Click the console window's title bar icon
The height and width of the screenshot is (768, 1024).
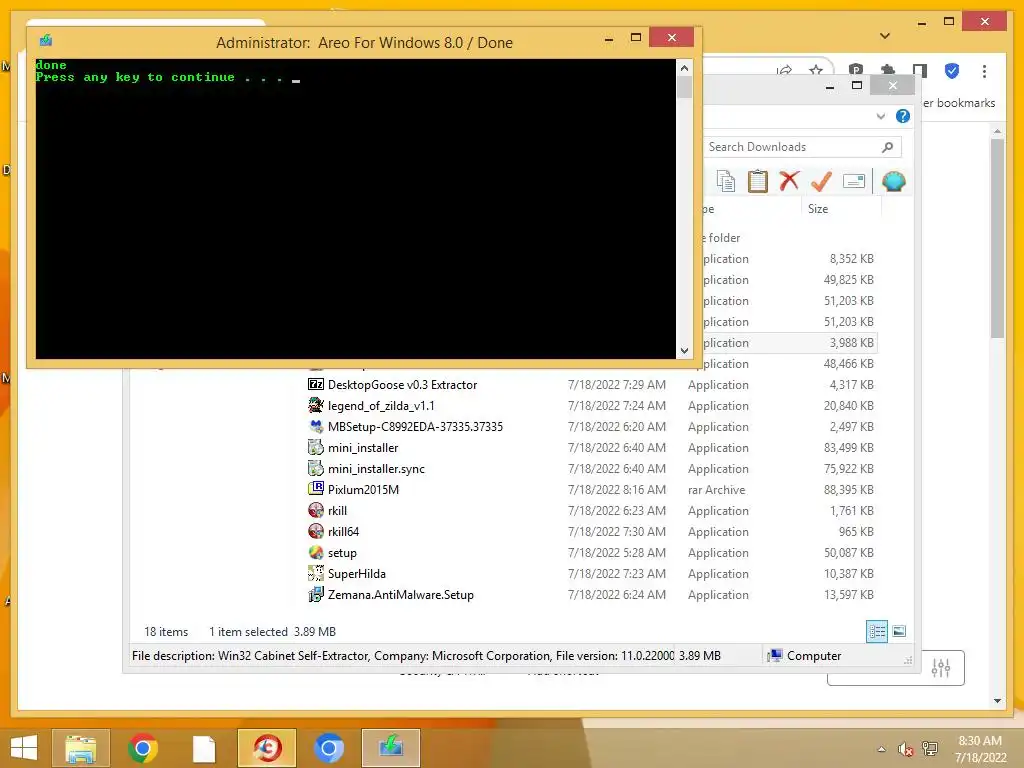46,41
